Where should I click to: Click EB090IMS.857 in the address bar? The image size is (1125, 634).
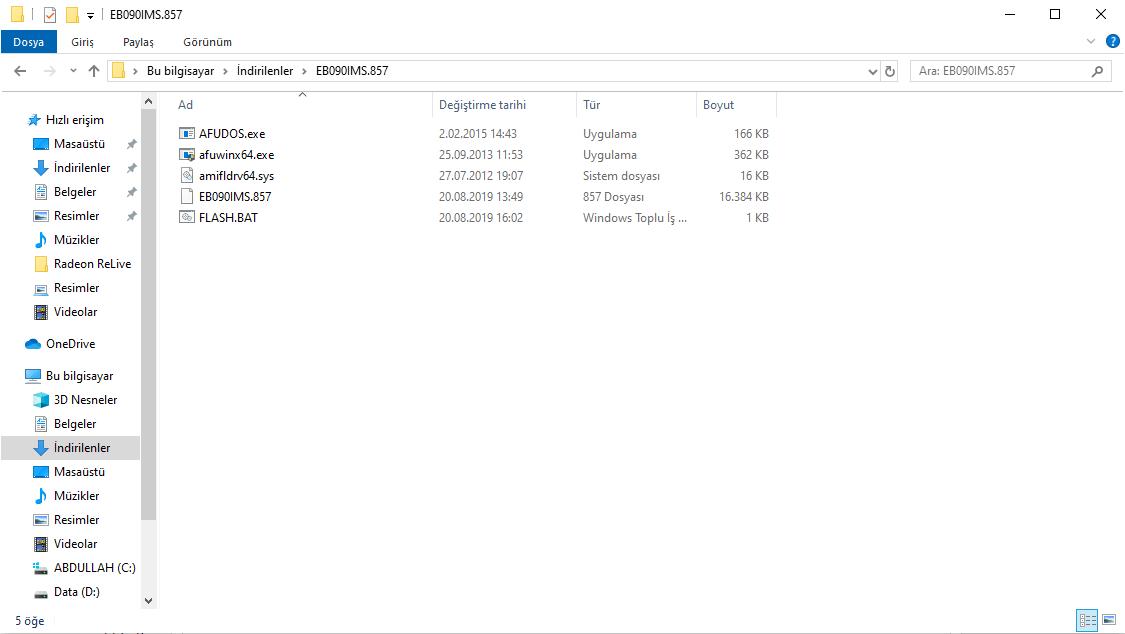coord(352,70)
